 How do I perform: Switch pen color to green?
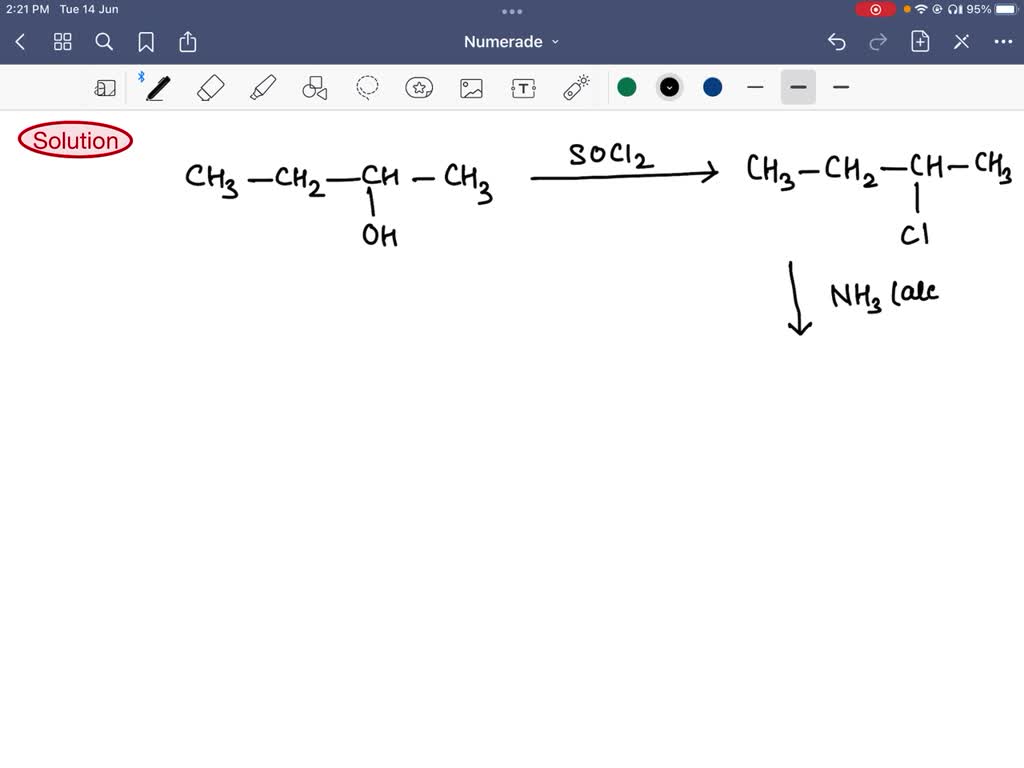tap(627, 87)
